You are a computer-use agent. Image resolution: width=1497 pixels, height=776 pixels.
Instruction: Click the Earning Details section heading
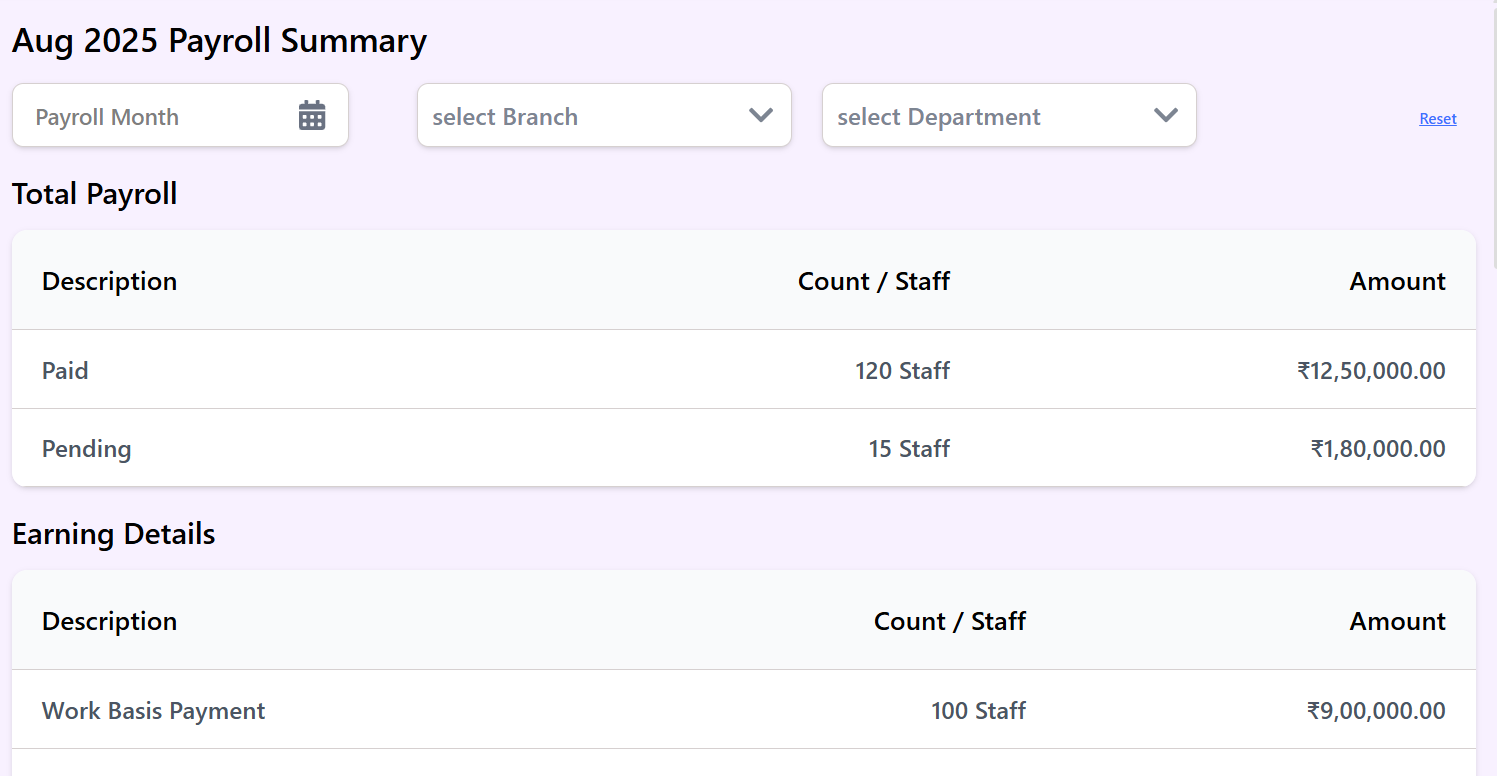click(114, 534)
